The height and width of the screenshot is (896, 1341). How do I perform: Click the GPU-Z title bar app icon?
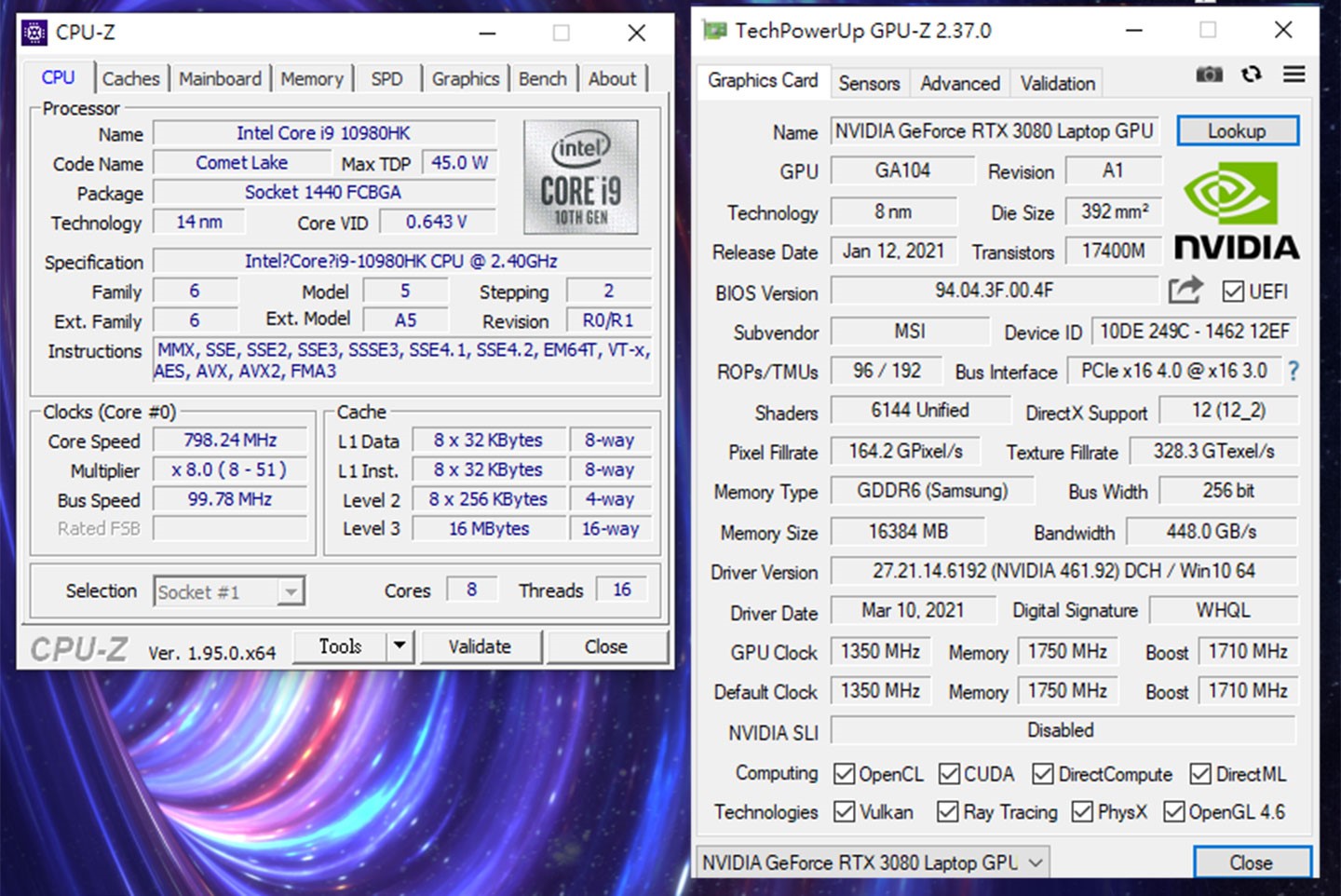point(714,31)
